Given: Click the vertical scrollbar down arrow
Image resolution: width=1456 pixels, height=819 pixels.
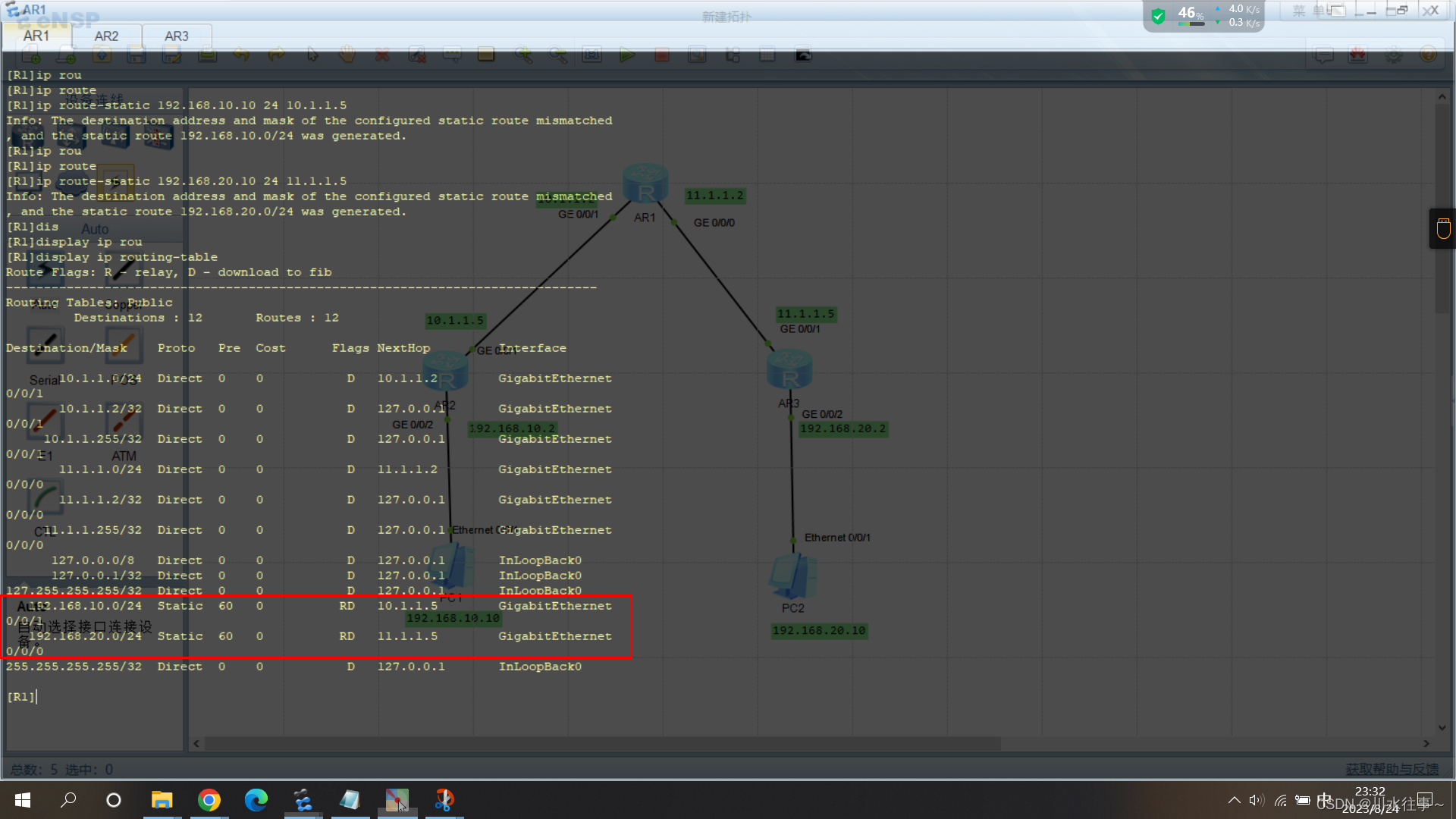Looking at the screenshot, I should (1442, 728).
